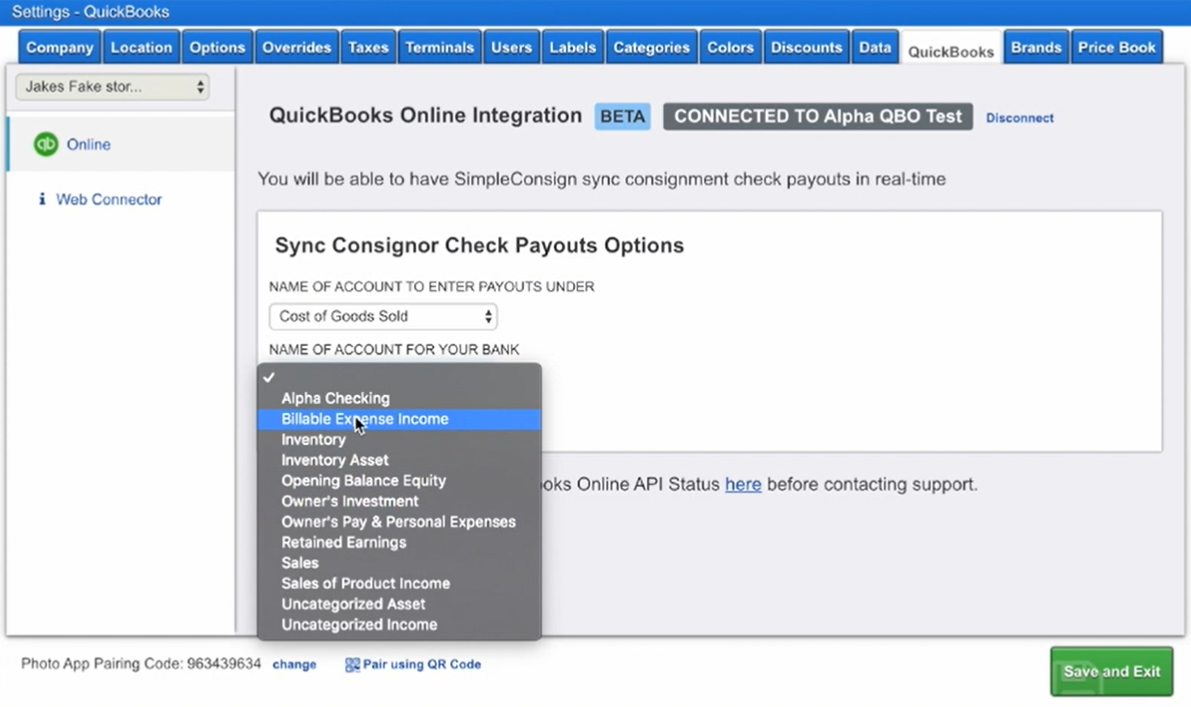Image resolution: width=1191 pixels, height=707 pixels.
Task: Open the Options tab
Action: tap(217, 47)
